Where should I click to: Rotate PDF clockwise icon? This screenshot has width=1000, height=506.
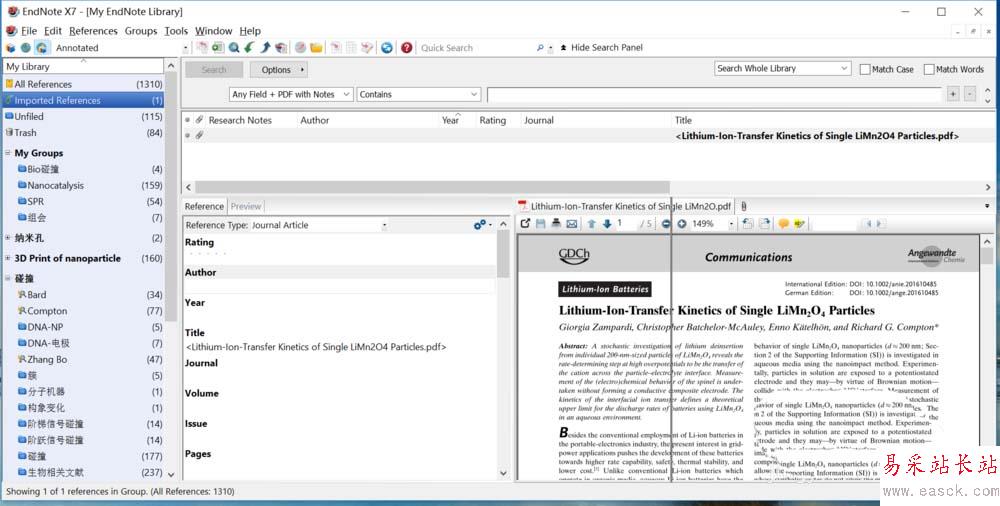[764, 224]
